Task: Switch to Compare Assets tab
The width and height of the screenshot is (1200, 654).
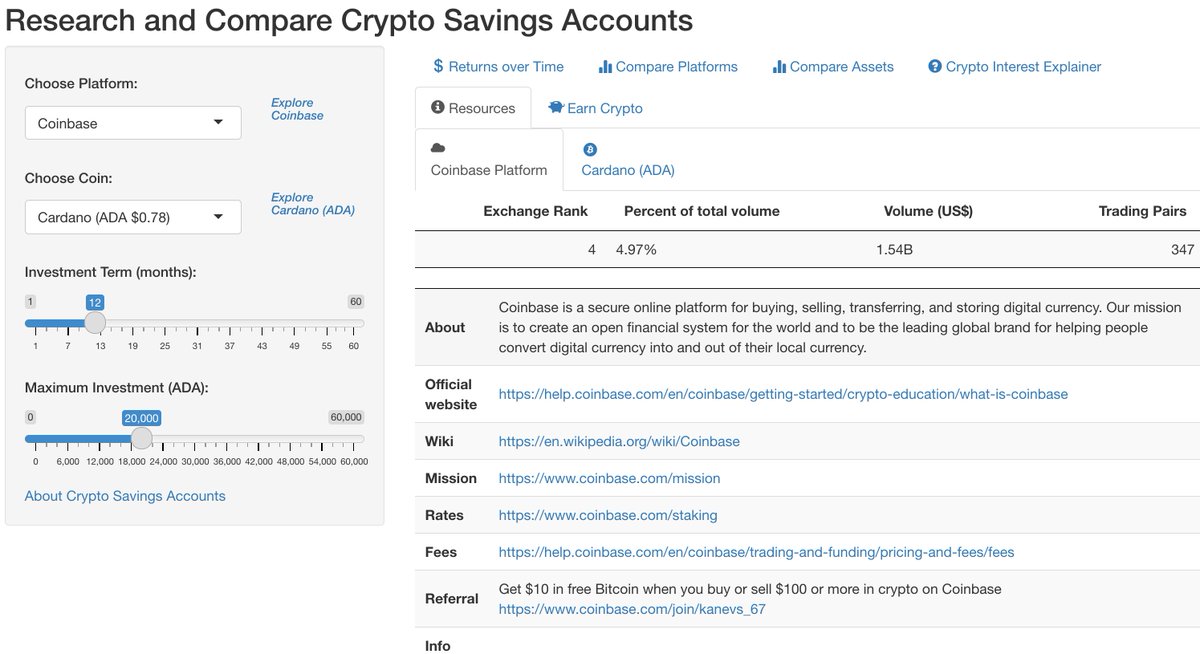Action: point(833,67)
